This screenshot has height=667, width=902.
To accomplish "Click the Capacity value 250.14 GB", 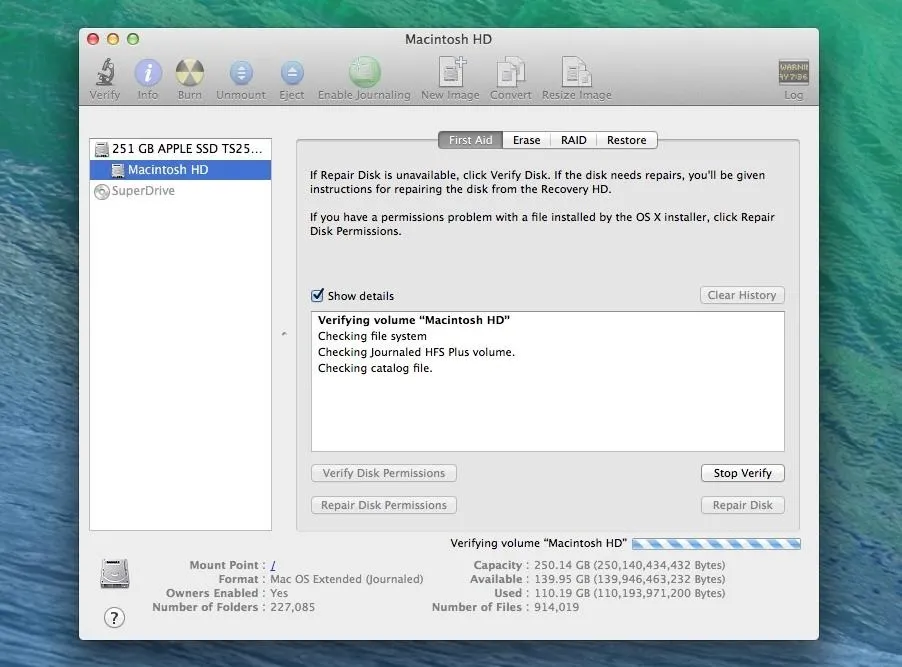I will click(629, 565).
